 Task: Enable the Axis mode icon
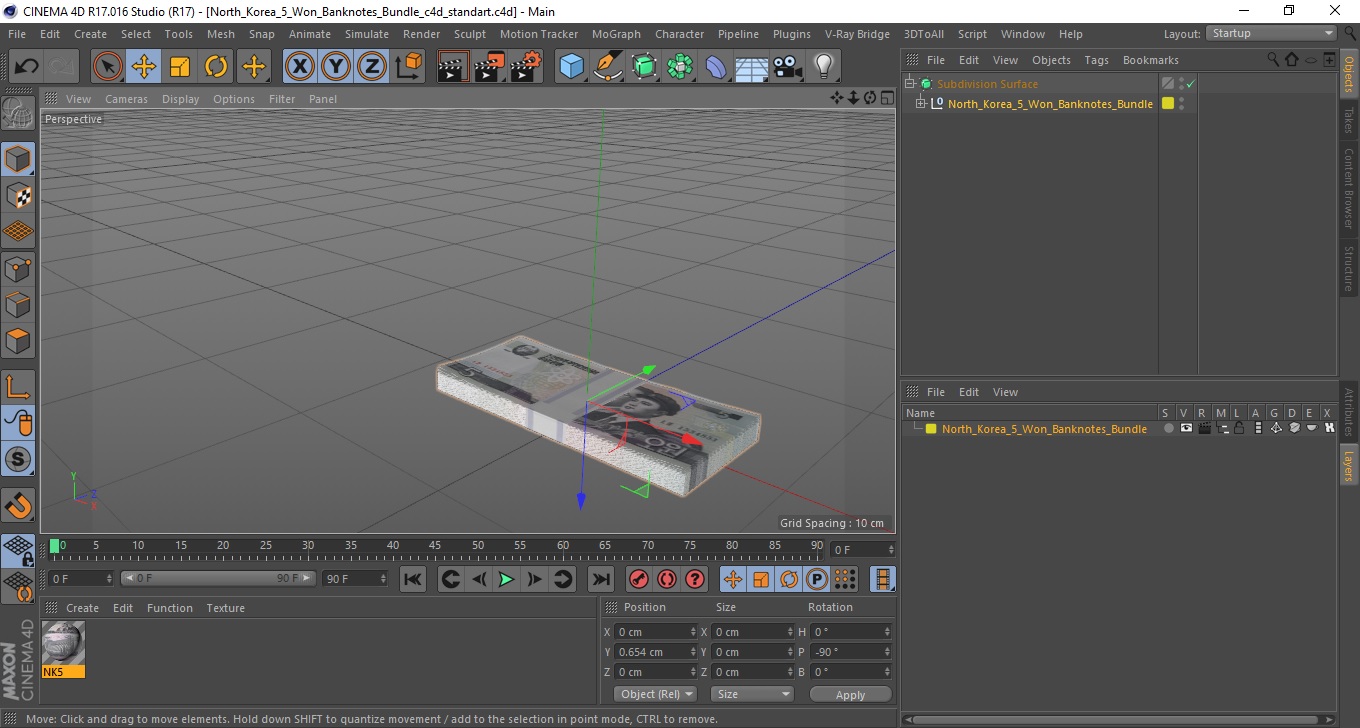(x=18, y=387)
